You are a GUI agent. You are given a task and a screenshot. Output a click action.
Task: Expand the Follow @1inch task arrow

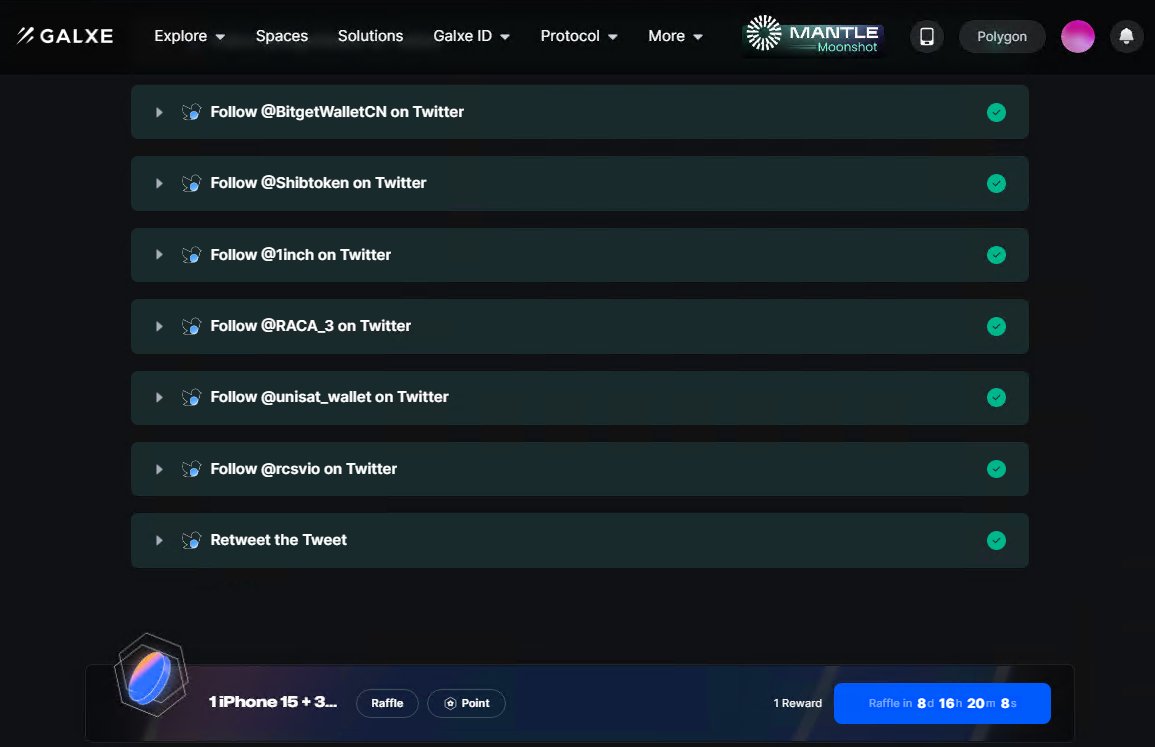point(159,254)
